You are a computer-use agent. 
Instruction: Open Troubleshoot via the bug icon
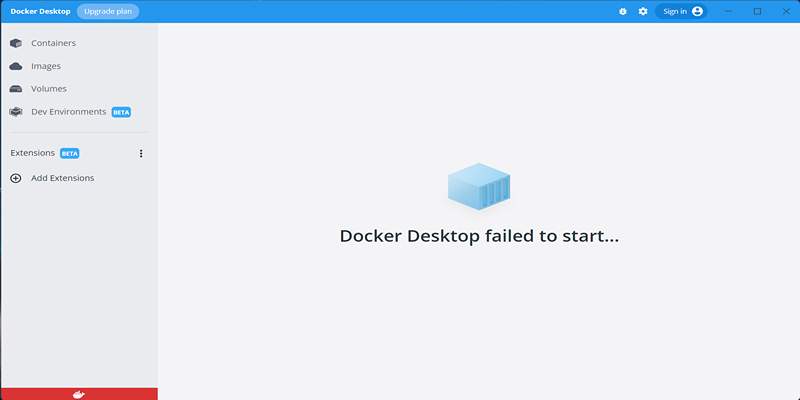[623, 11]
